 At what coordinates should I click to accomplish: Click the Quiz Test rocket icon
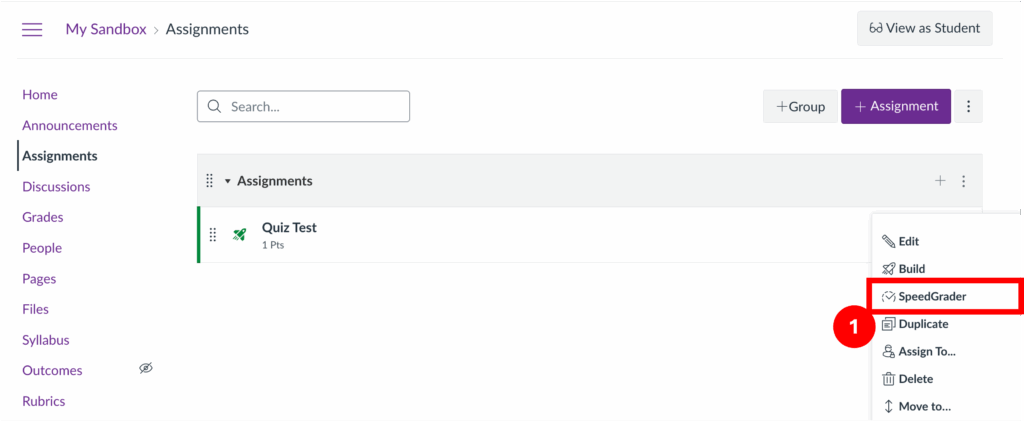[240, 235]
